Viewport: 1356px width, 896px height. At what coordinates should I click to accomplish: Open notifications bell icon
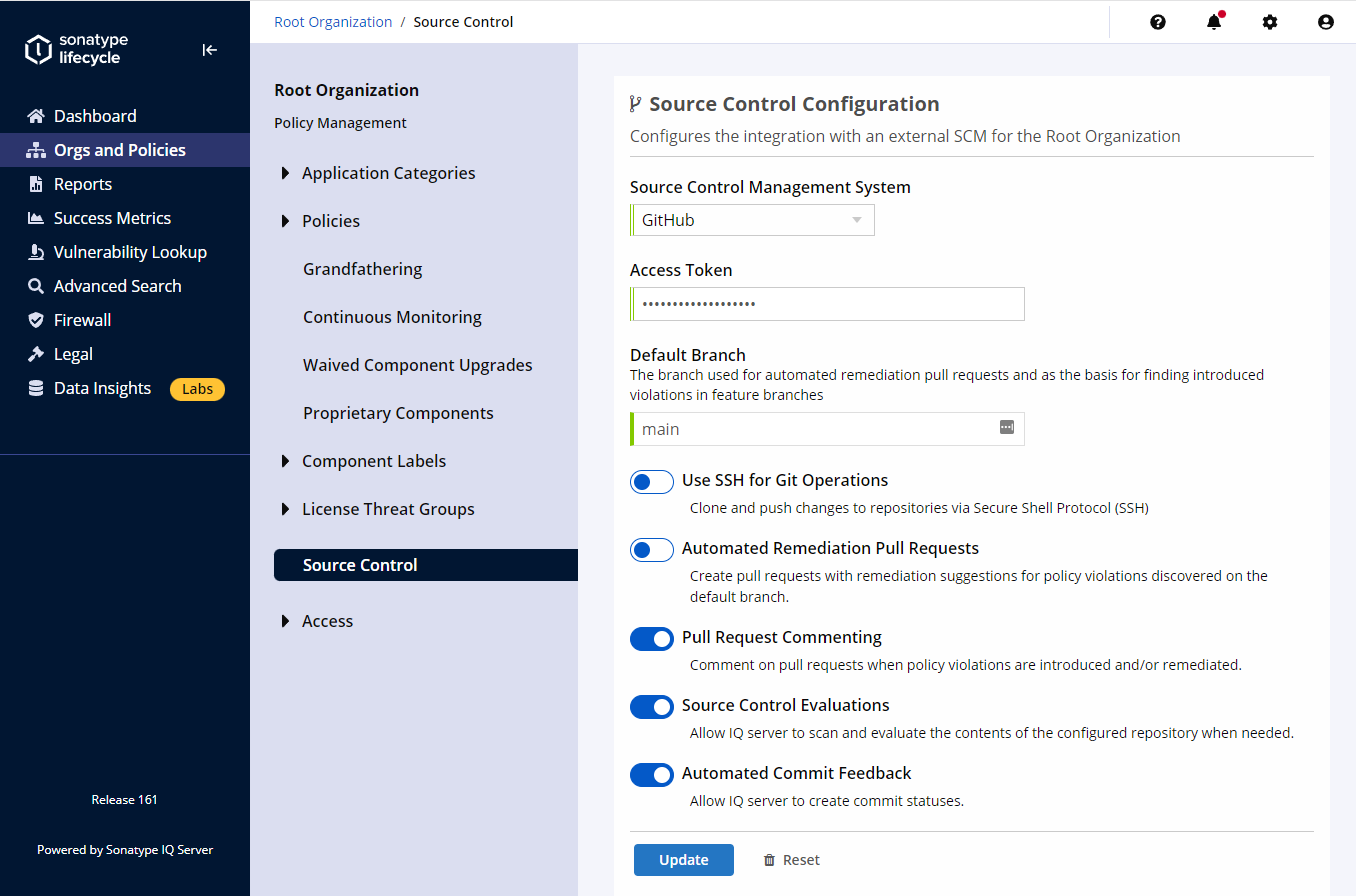1214,21
